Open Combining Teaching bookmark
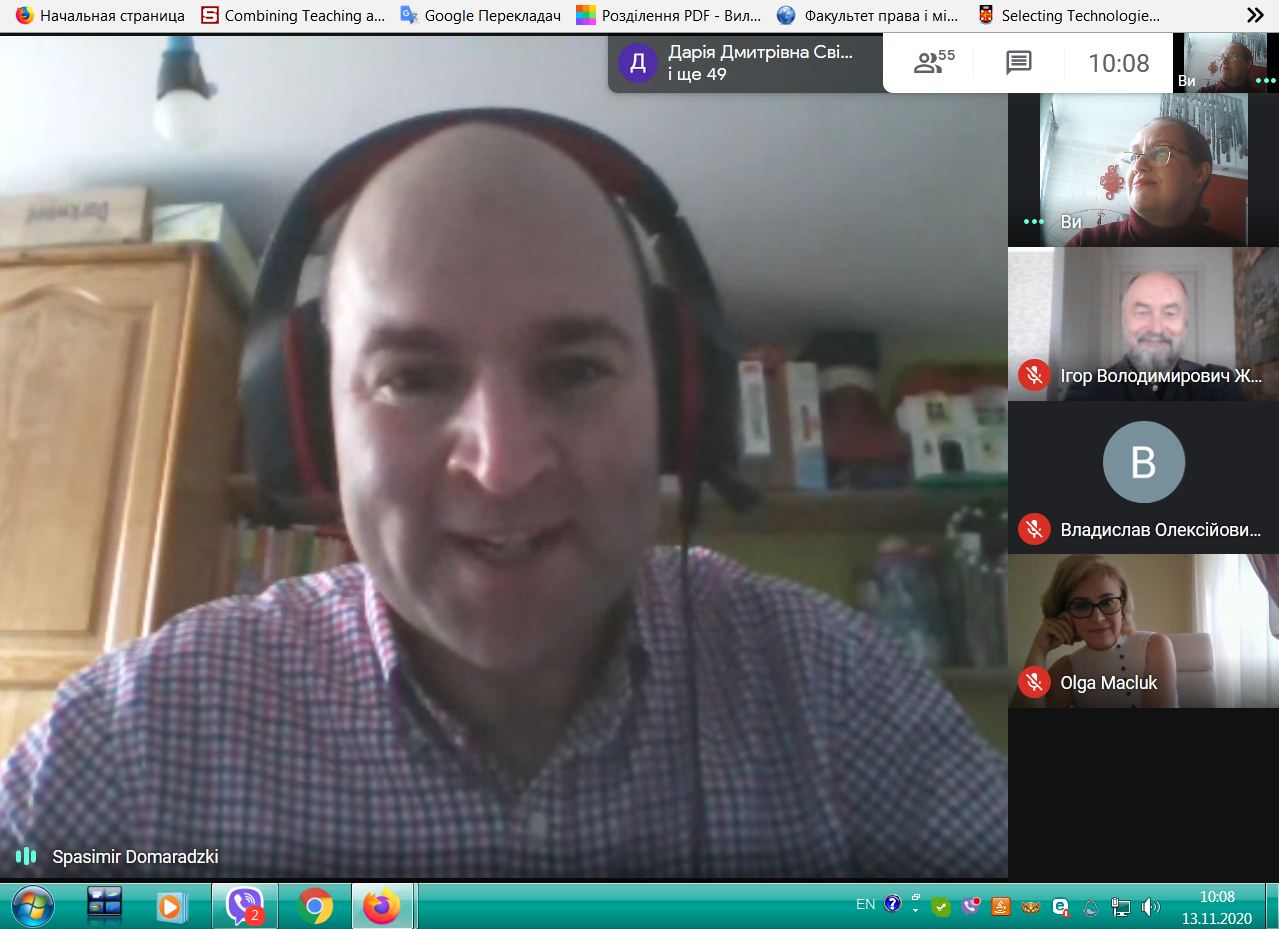Viewport: 1279px width, 929px height. pos(293,15)
